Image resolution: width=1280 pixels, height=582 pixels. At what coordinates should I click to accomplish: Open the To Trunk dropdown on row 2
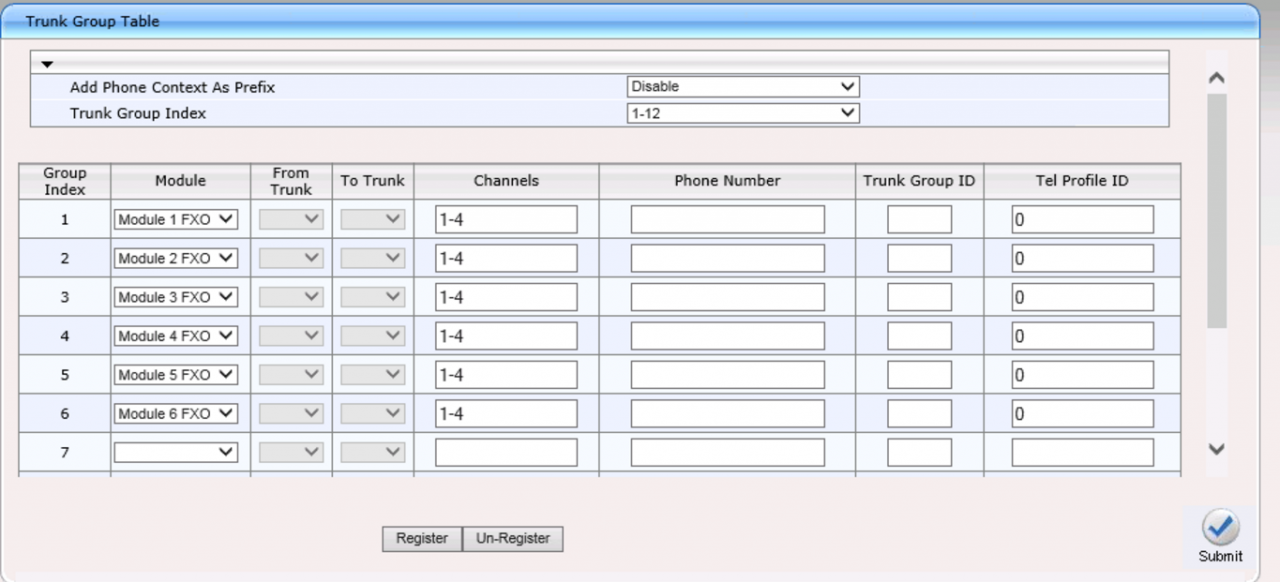[x=371, y=257]
